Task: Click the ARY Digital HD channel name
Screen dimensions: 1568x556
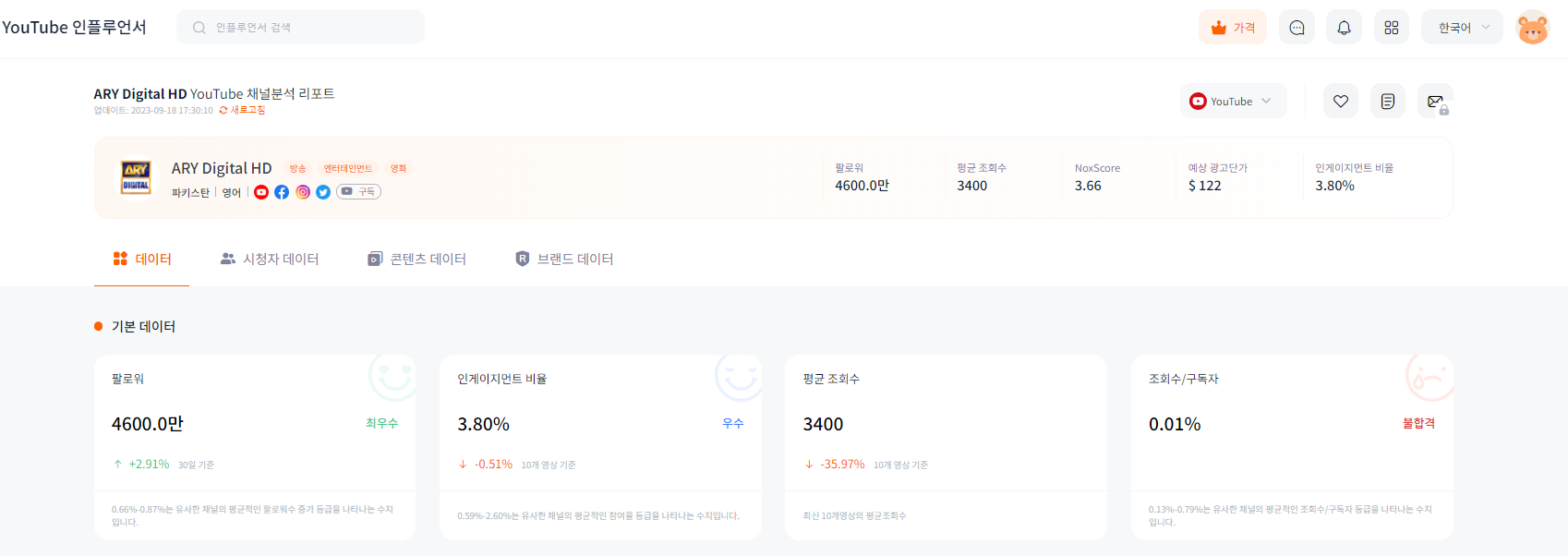Action: [x=222, y=168]
